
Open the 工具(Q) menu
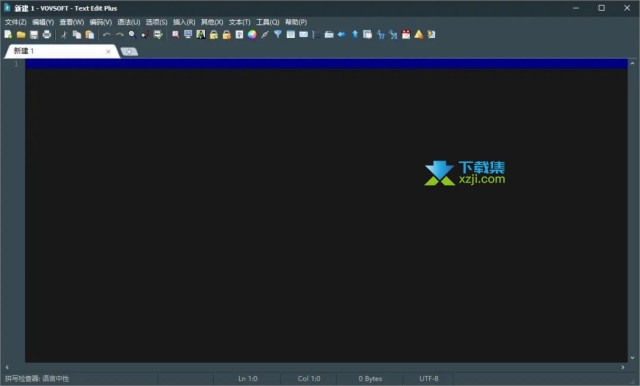268,22
